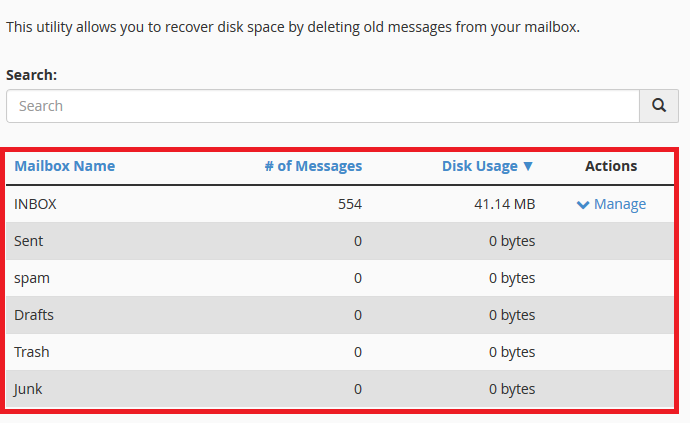Click the magnifying glass search button
The width and height of the screenshot is (690, 423).
[x=659, y=106]
